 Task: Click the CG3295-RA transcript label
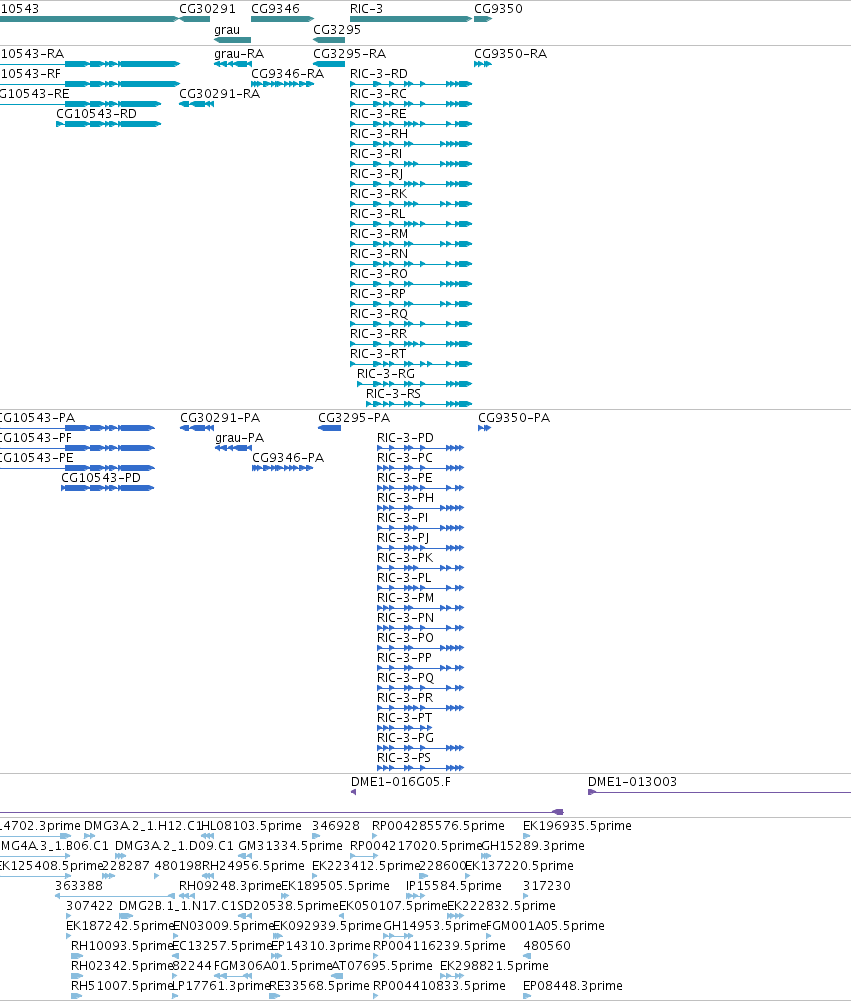point(349,54)
